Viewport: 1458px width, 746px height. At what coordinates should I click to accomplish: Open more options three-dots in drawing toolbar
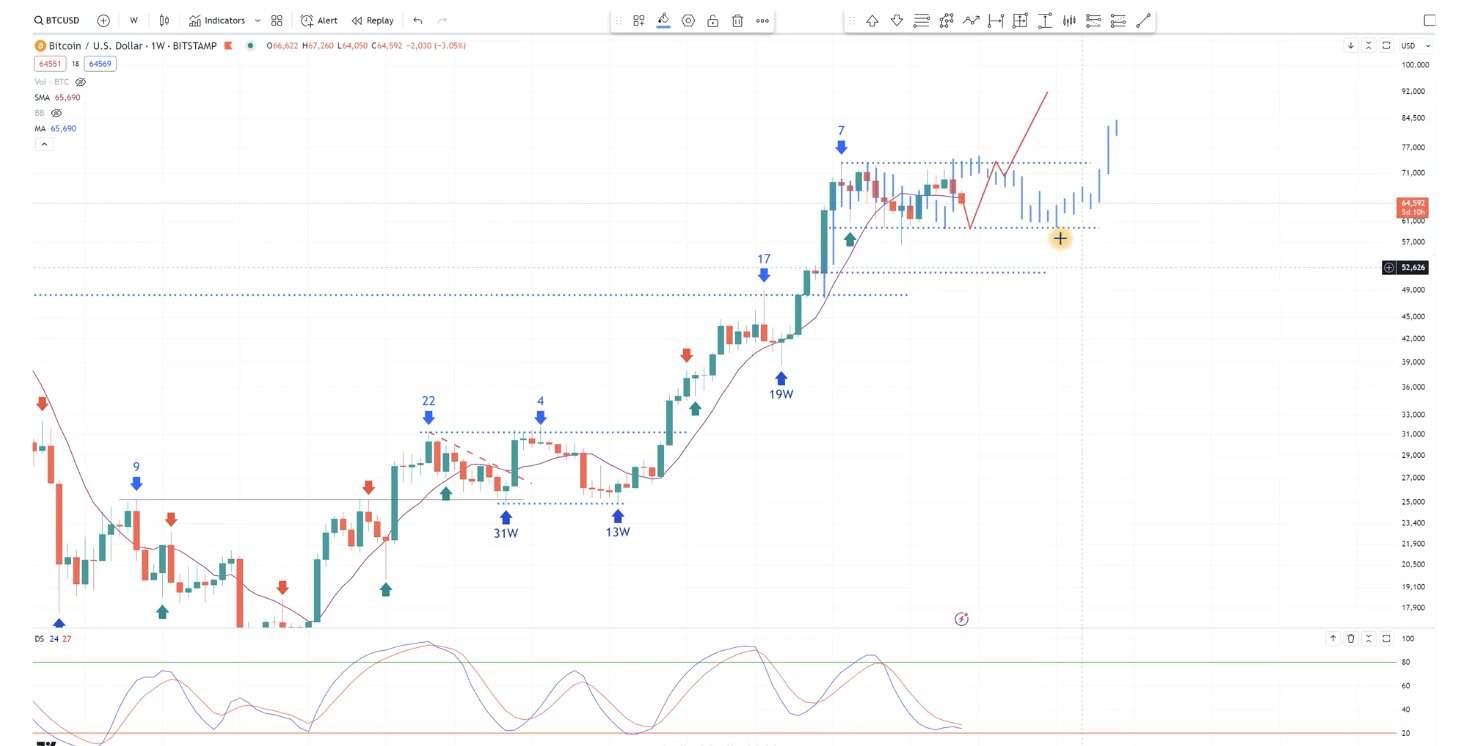point(763,20)
